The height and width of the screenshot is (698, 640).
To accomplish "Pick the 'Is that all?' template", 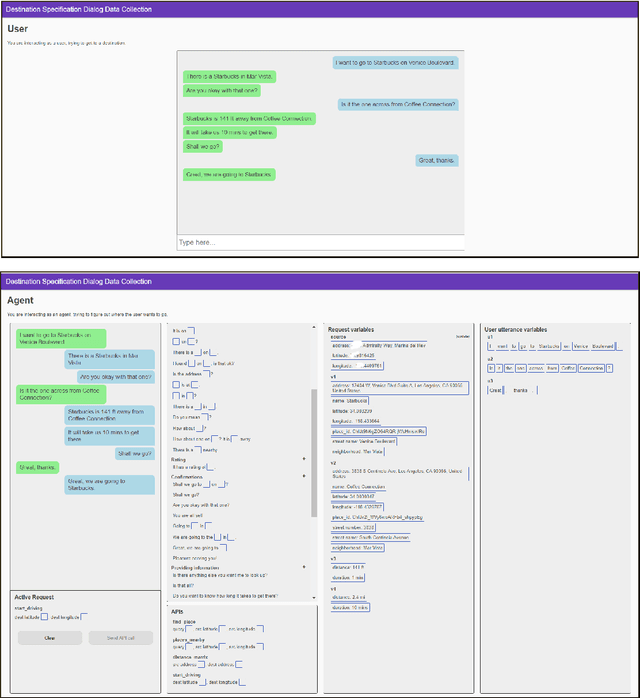I will point(184,585).
